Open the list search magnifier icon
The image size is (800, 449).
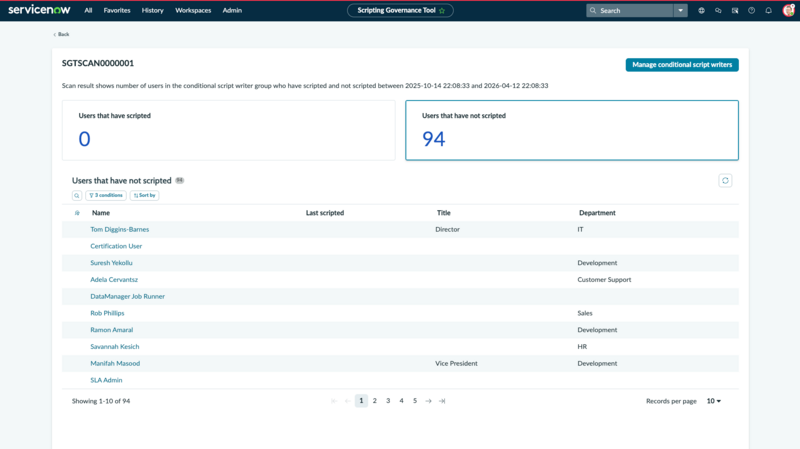point(77,195)
